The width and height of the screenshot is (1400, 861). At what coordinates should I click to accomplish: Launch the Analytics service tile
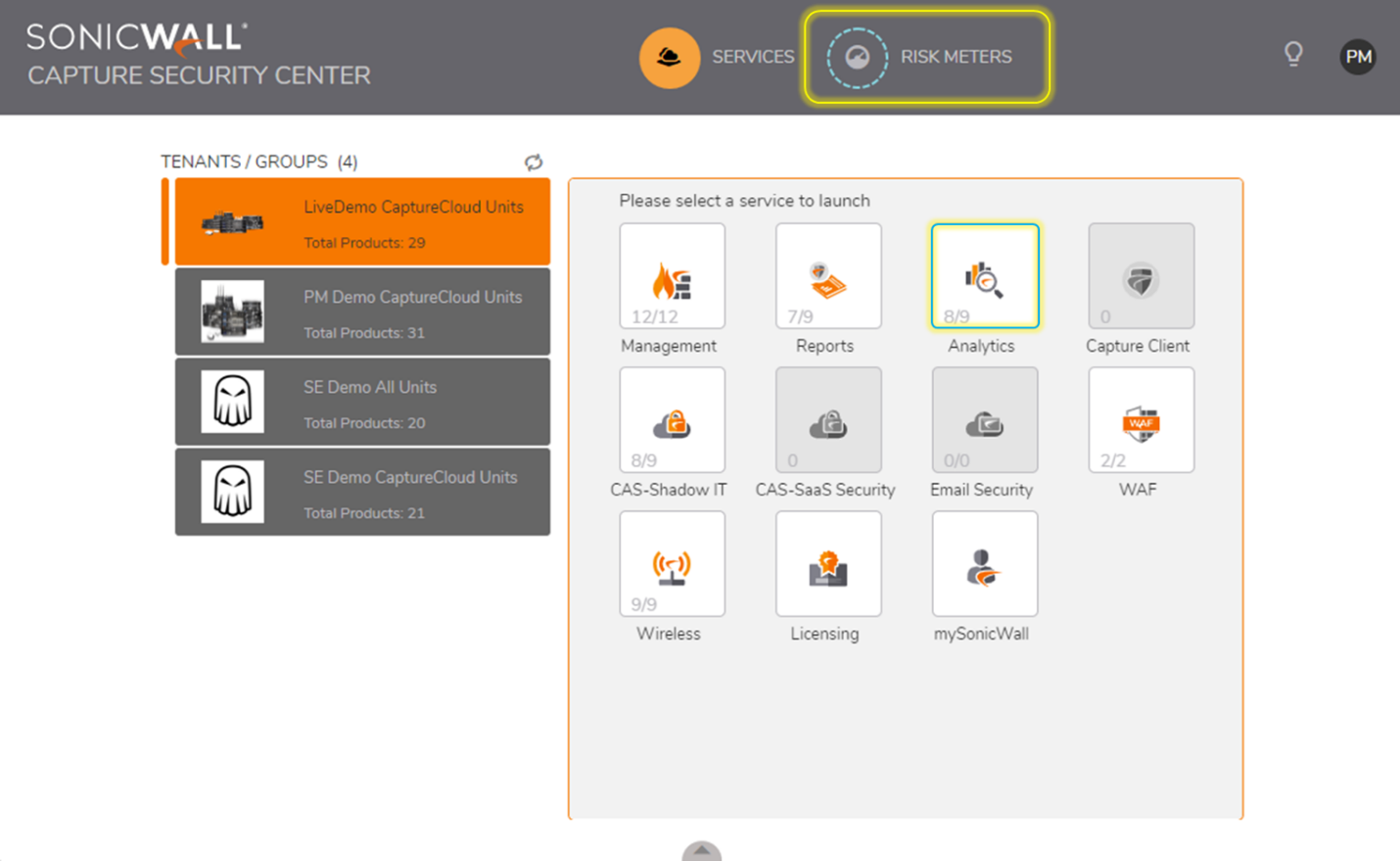click(x=985, y=276)
